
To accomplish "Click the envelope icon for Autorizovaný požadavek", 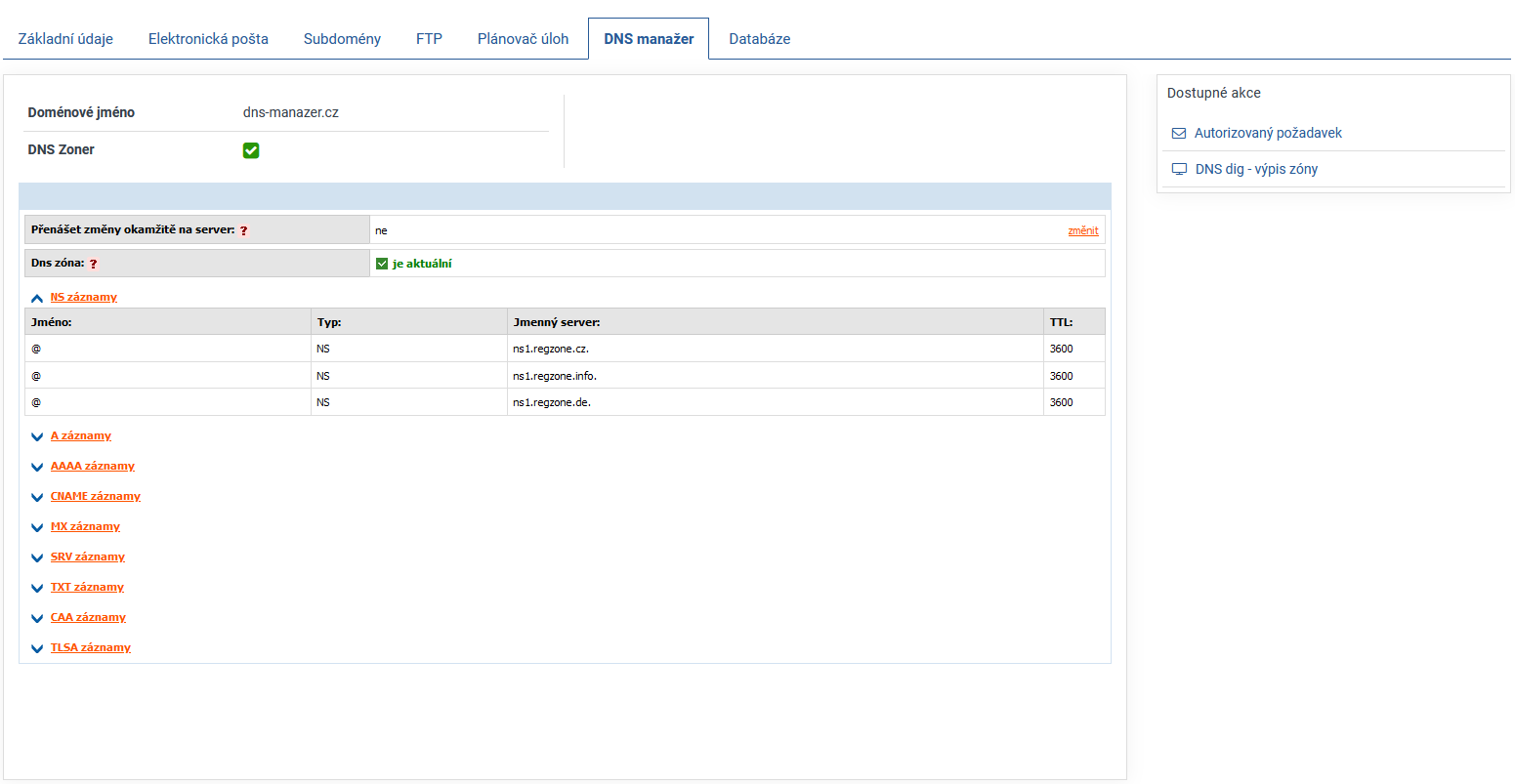I will click(1179, 133).
